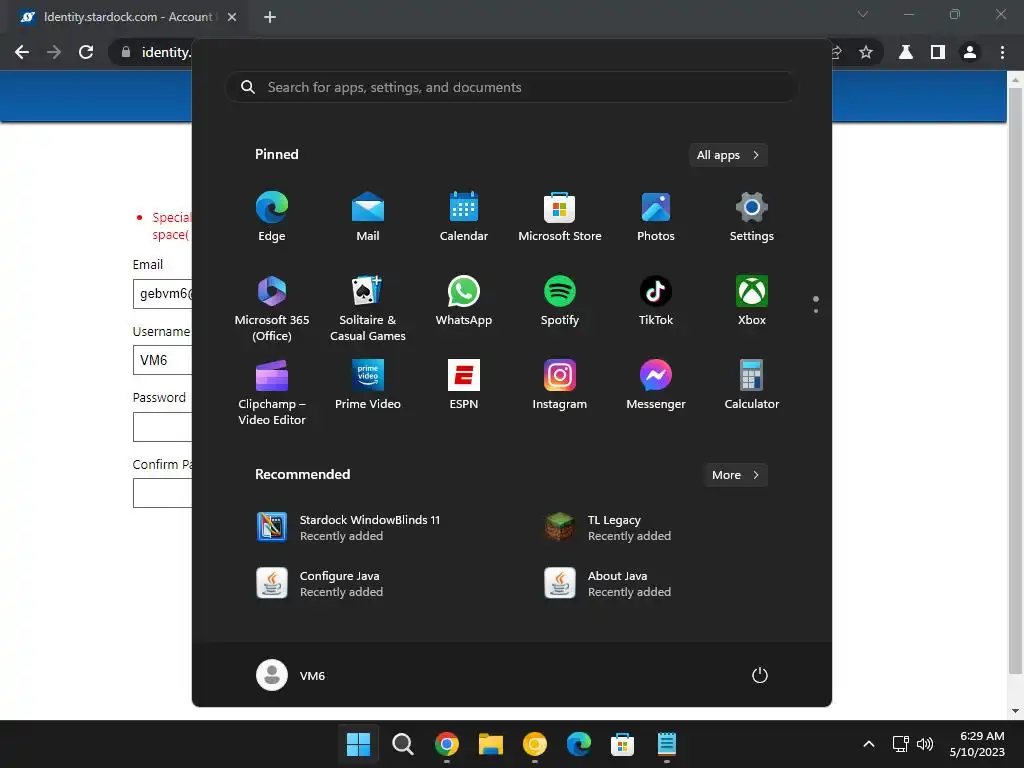Open taskbar Search
Image resolution: width=1024 pixels, height=768 pixels.
click(403, 744)
